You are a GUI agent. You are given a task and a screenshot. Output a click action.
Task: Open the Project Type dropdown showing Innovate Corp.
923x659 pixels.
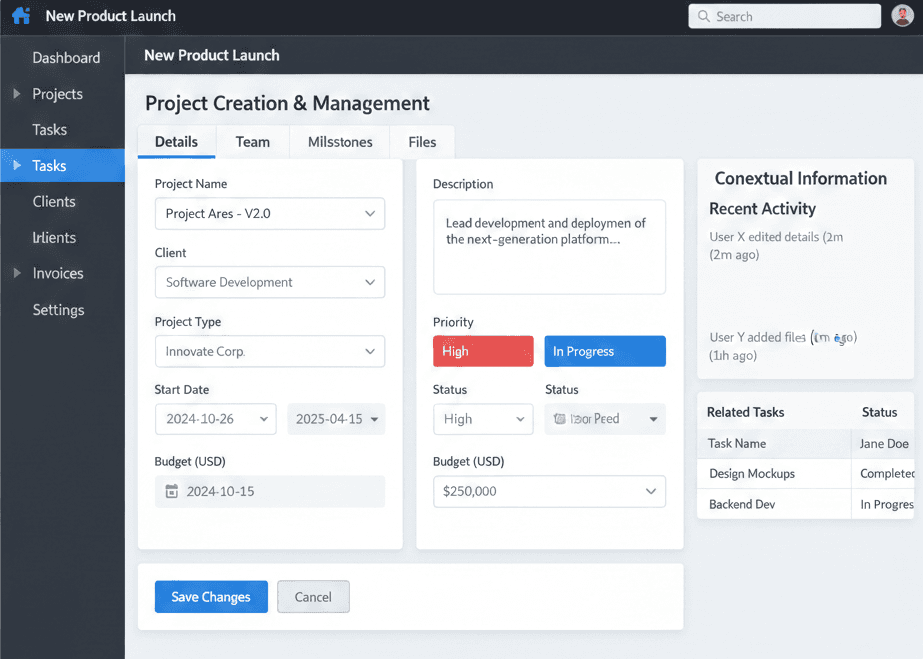(x=269, y=351)
